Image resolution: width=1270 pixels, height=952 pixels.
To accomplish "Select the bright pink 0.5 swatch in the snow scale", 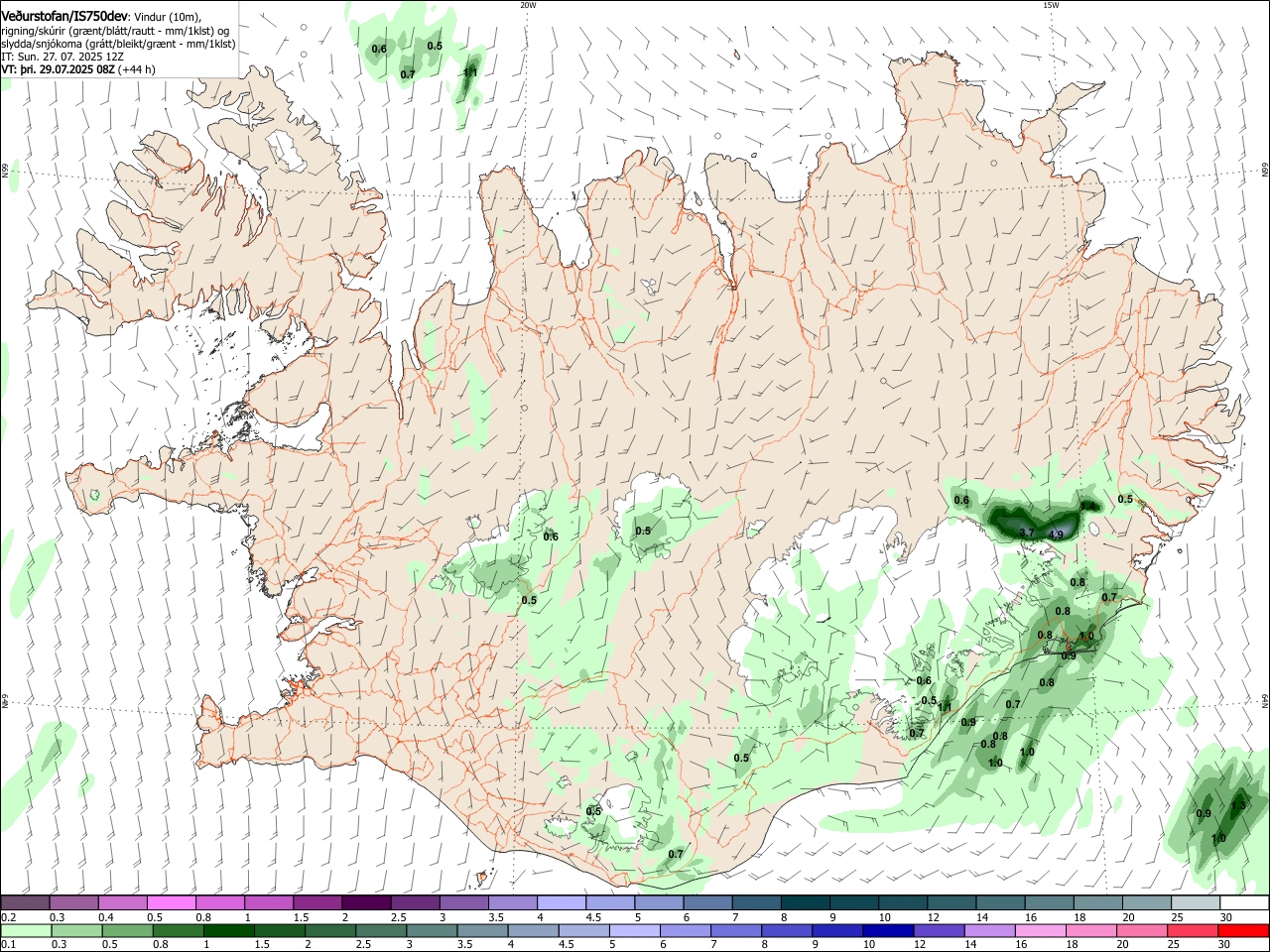I will [x=171, y=902].
